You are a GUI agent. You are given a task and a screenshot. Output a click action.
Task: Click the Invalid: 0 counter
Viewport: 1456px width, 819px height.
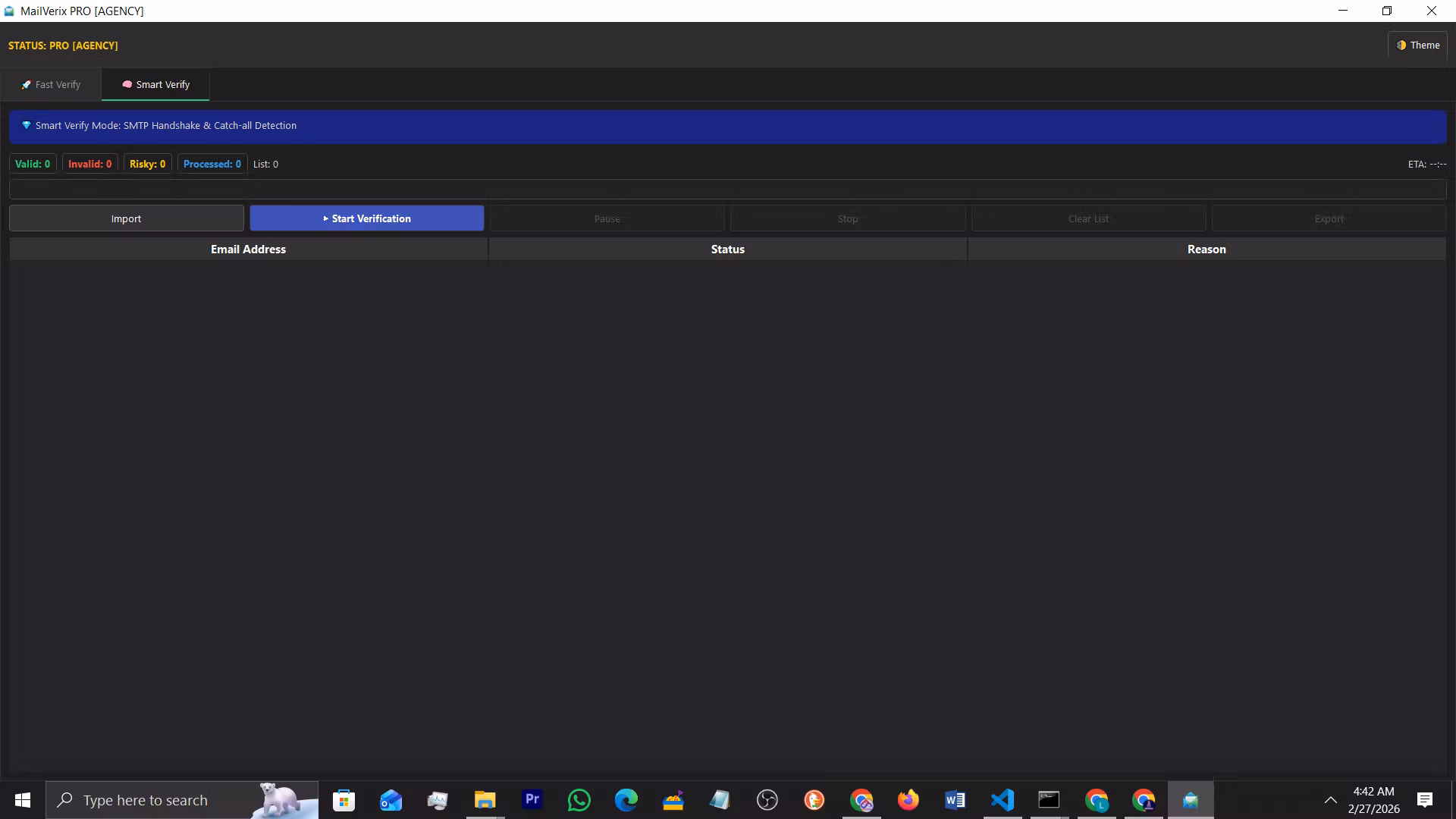click(89, 164)
